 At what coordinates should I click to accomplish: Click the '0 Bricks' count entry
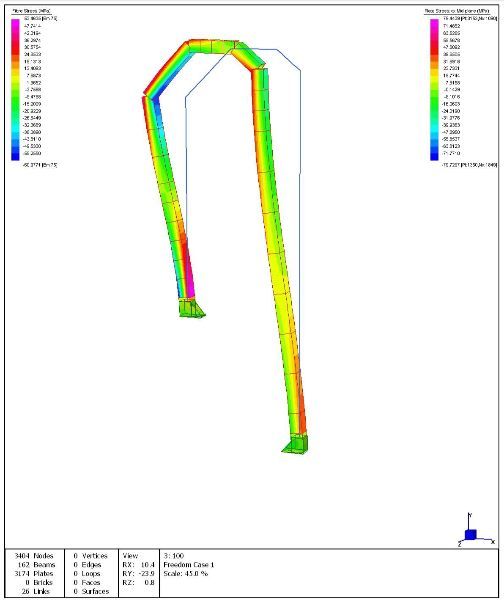click(38, 582)
